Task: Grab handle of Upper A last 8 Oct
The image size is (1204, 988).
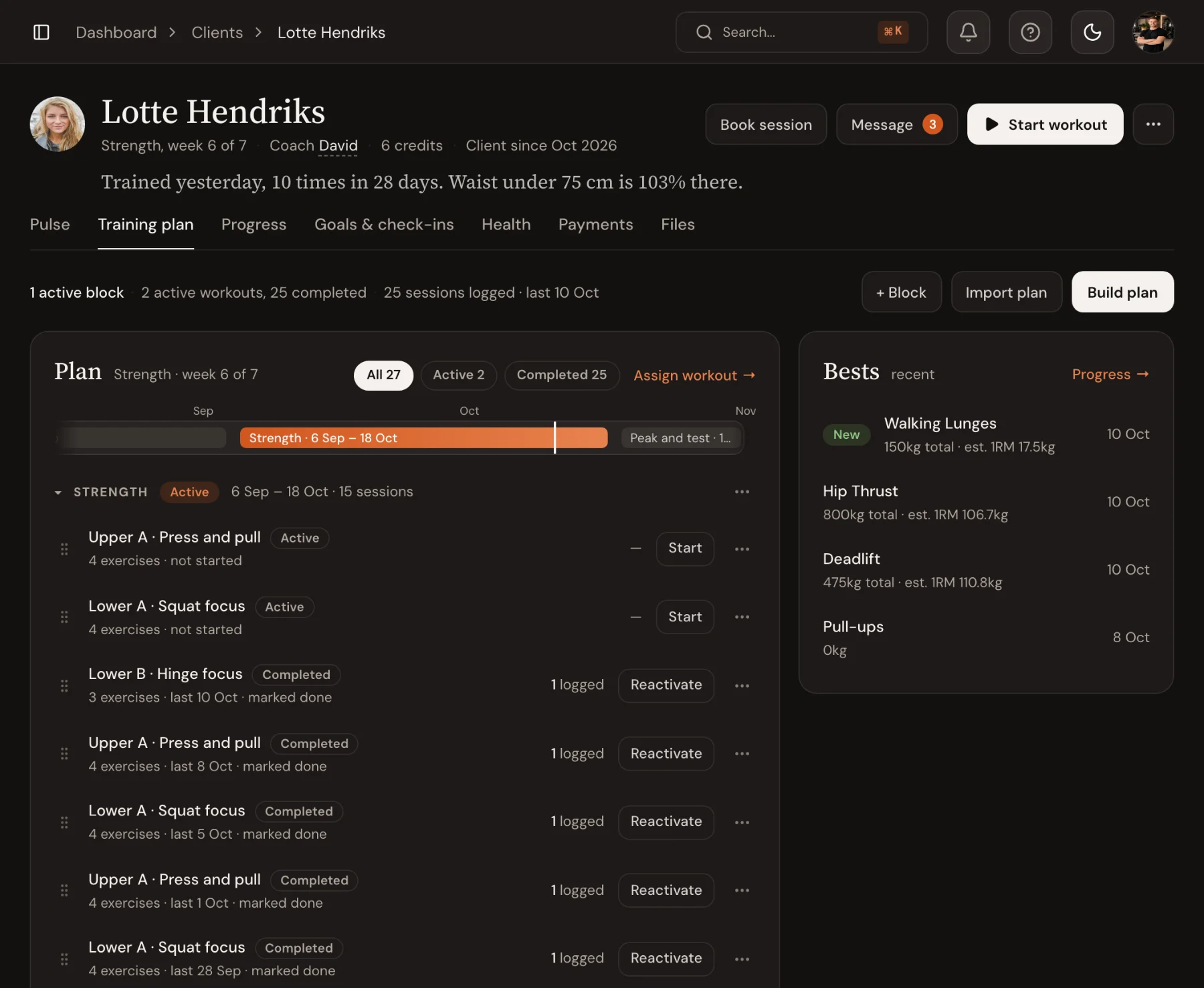Action: click(64, 754)
